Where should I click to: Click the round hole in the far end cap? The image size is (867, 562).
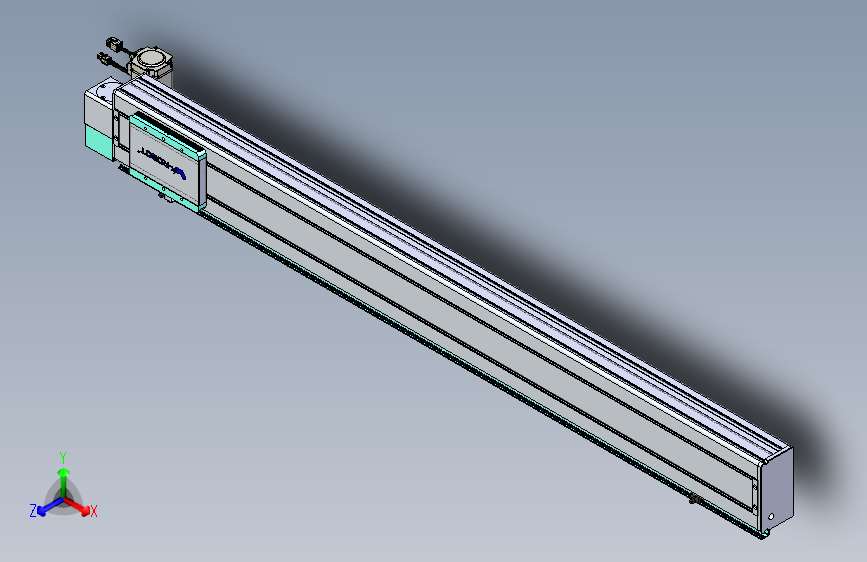pyautogui.click(x=771, y=517)
